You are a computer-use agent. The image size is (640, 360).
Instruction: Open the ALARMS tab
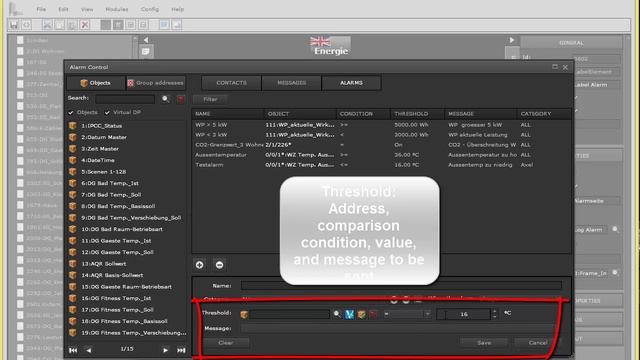point(351,83)
